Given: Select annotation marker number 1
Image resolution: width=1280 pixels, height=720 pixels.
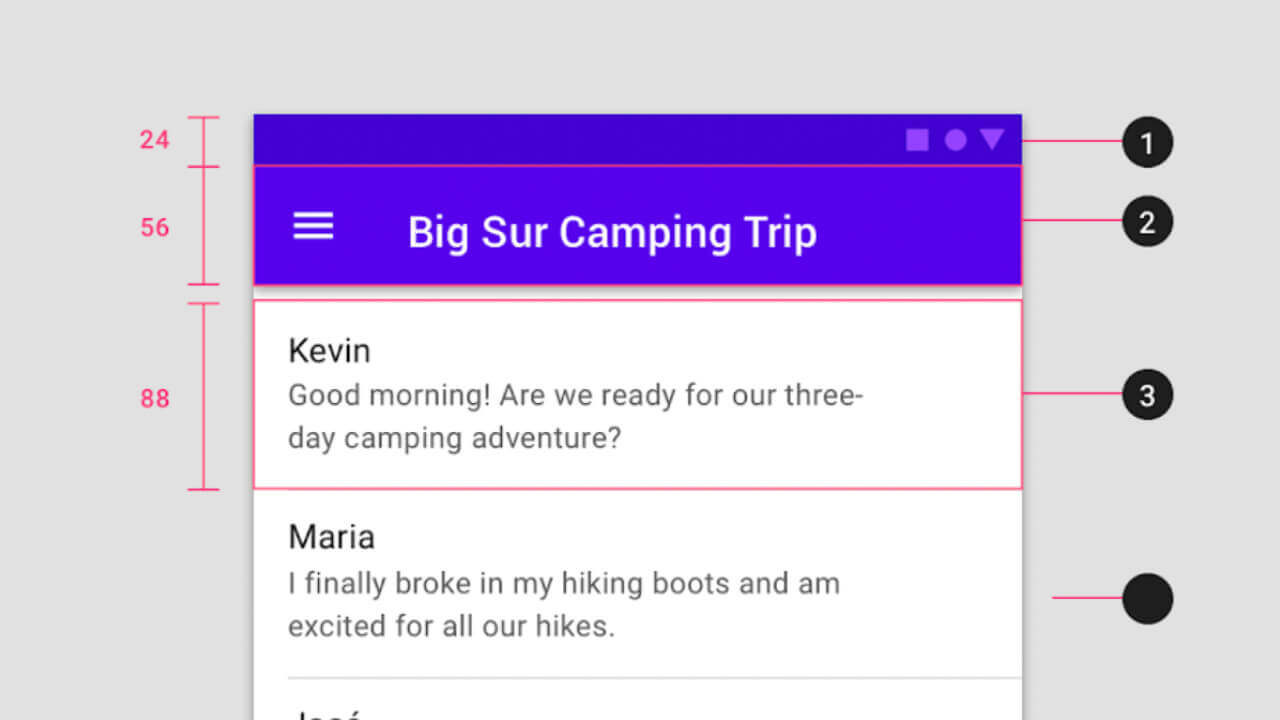Looking at the screenshot, I should [x=1147, y=142].
